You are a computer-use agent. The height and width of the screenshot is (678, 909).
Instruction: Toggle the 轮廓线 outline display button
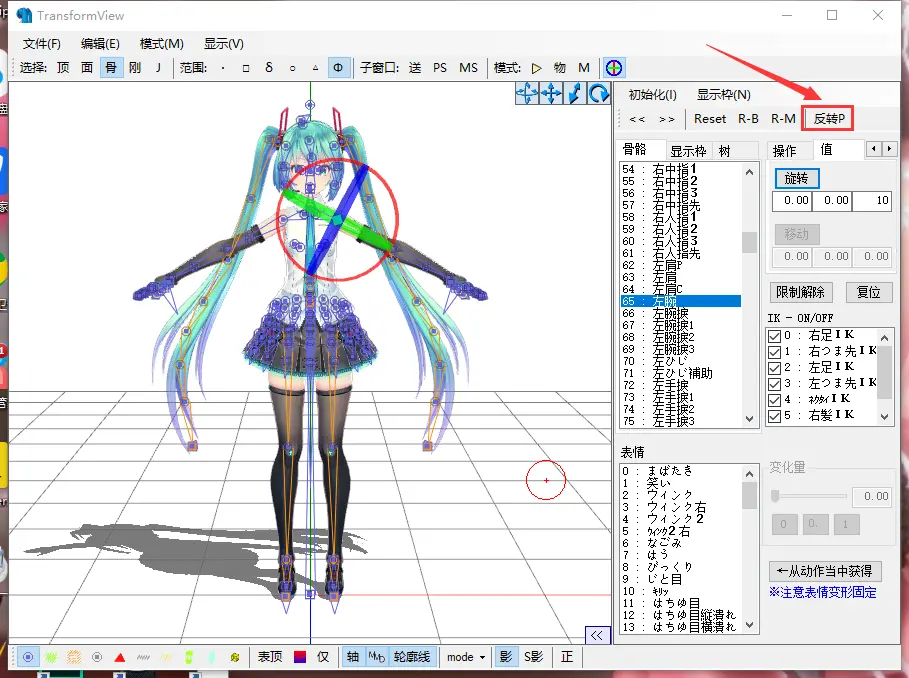pyautogui.click(x=412, y=657)
